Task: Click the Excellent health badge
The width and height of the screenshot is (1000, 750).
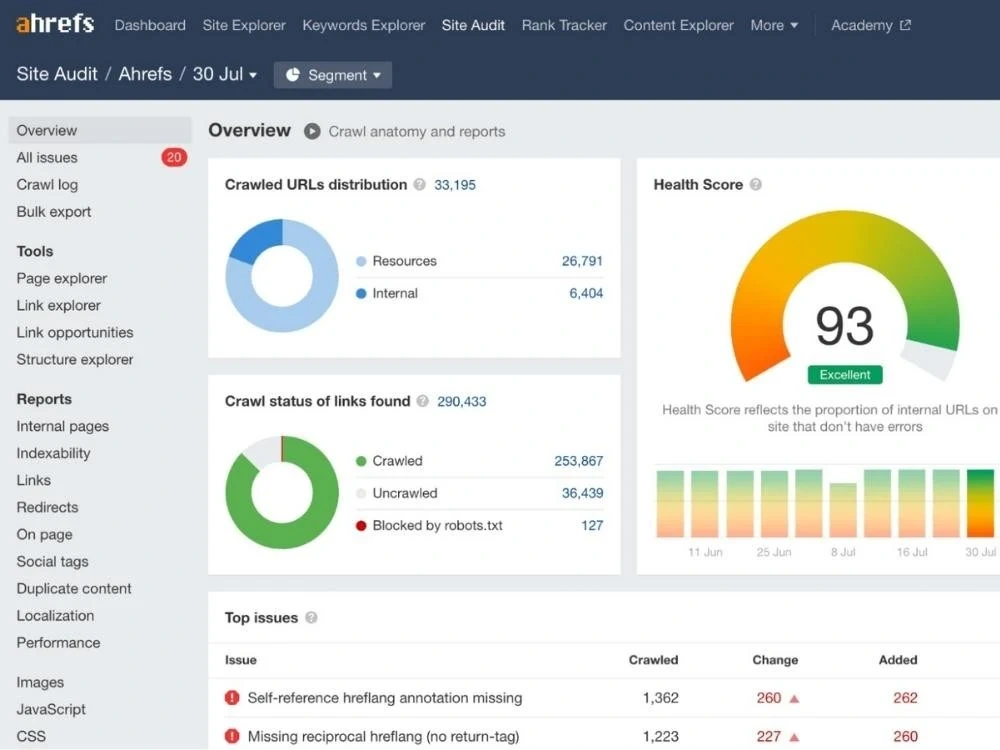Action: [845, 375]
